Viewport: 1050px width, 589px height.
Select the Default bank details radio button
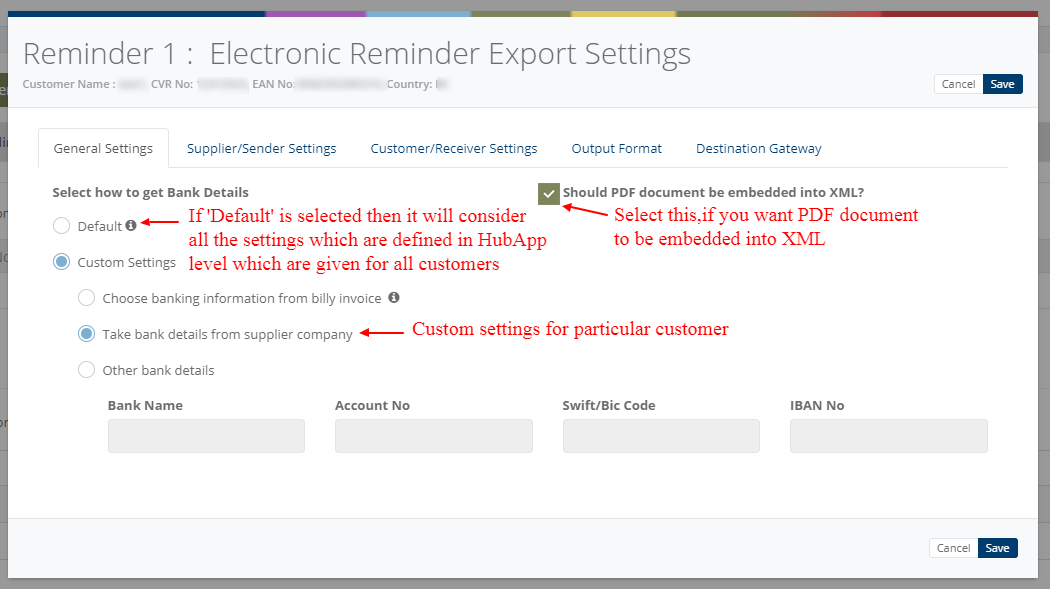pyautogui.click(x=62, y=226)
